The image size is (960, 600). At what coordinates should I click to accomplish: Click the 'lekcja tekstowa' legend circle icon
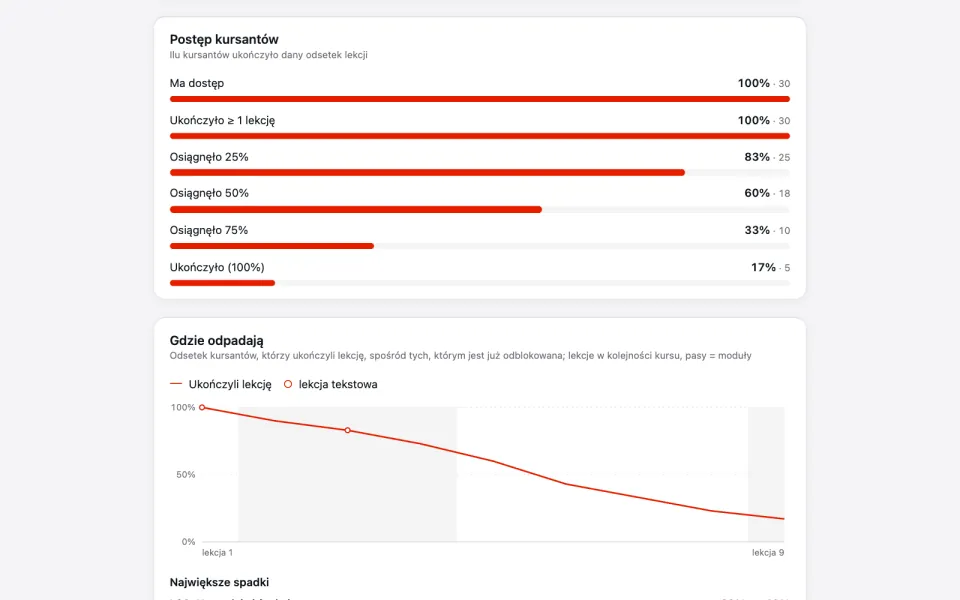tap(288, 384)
